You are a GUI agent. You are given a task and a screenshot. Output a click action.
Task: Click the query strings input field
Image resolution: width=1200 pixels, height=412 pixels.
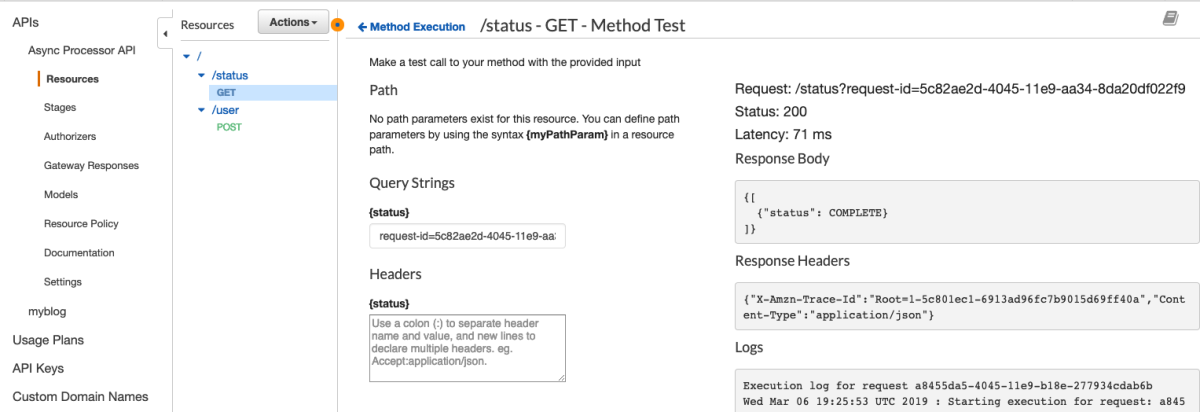coord(467,237)
